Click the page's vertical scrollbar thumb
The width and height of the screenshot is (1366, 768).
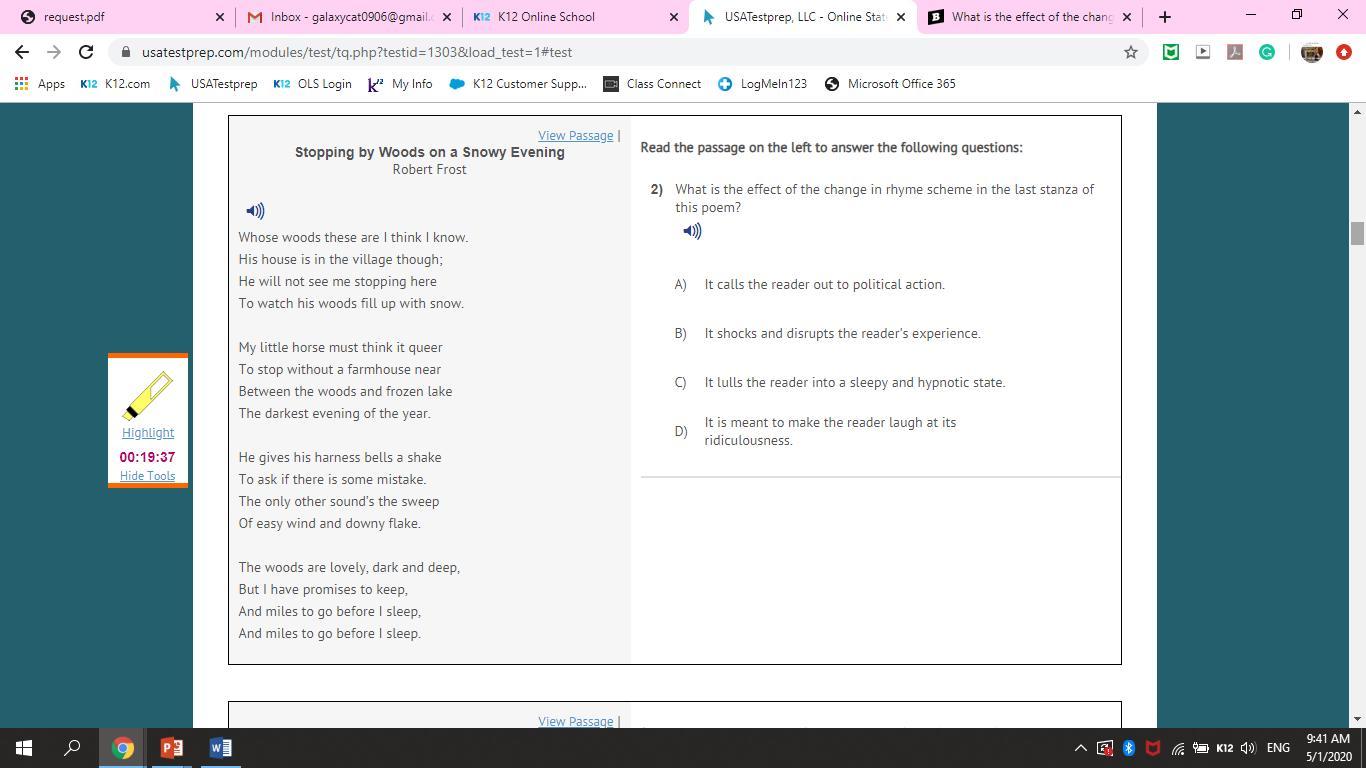(1357, 233)
